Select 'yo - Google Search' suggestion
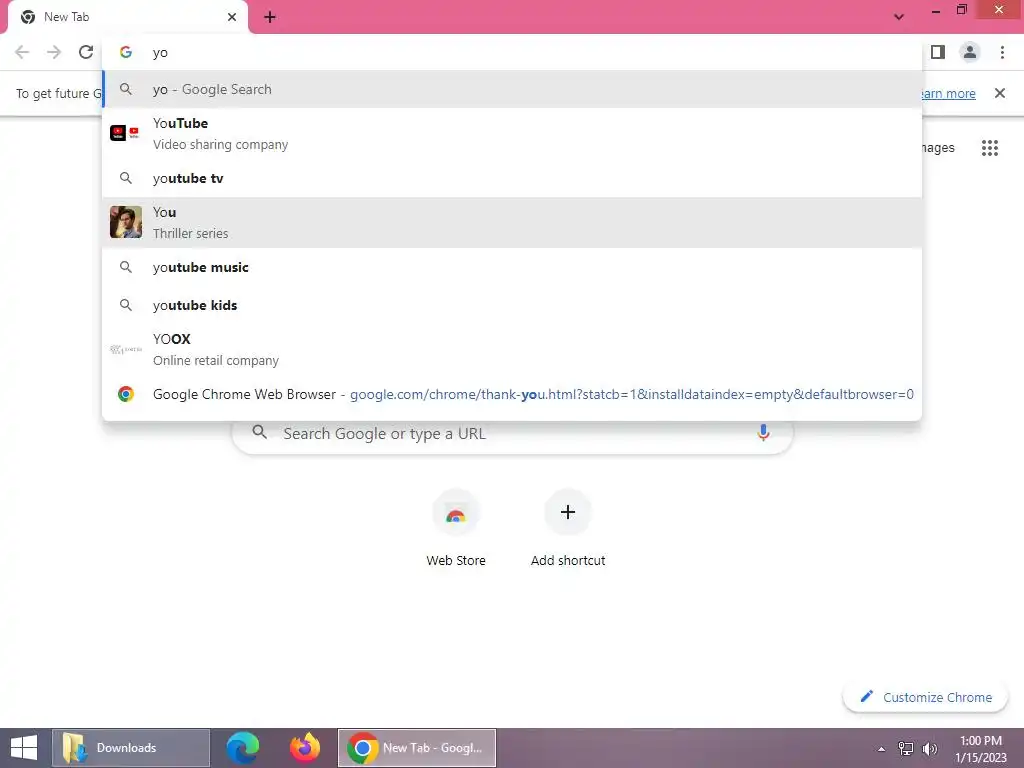The height and width of the screenshot is (768, 1024). point(512,89)
